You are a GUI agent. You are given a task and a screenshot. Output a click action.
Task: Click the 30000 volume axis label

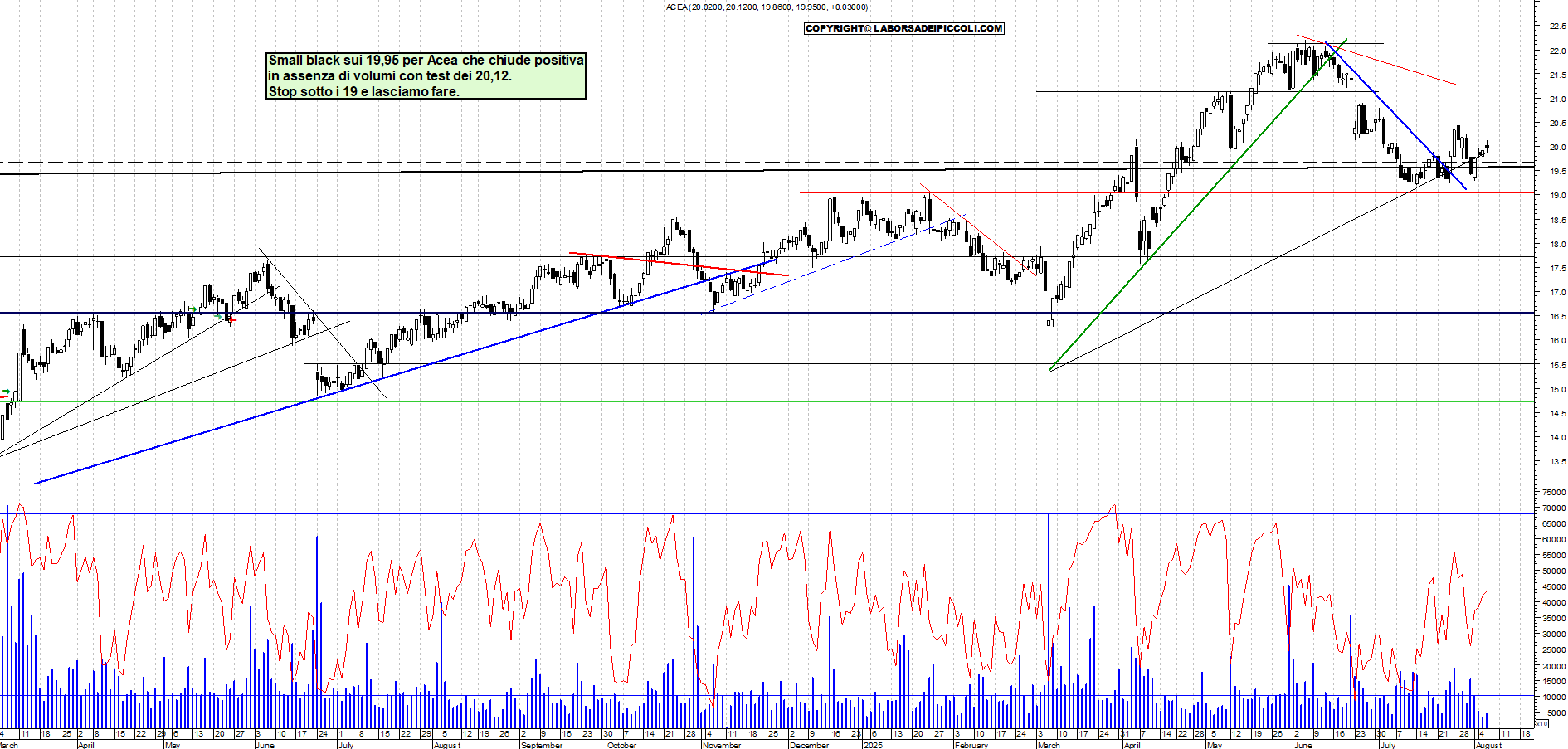point(1554,635)
